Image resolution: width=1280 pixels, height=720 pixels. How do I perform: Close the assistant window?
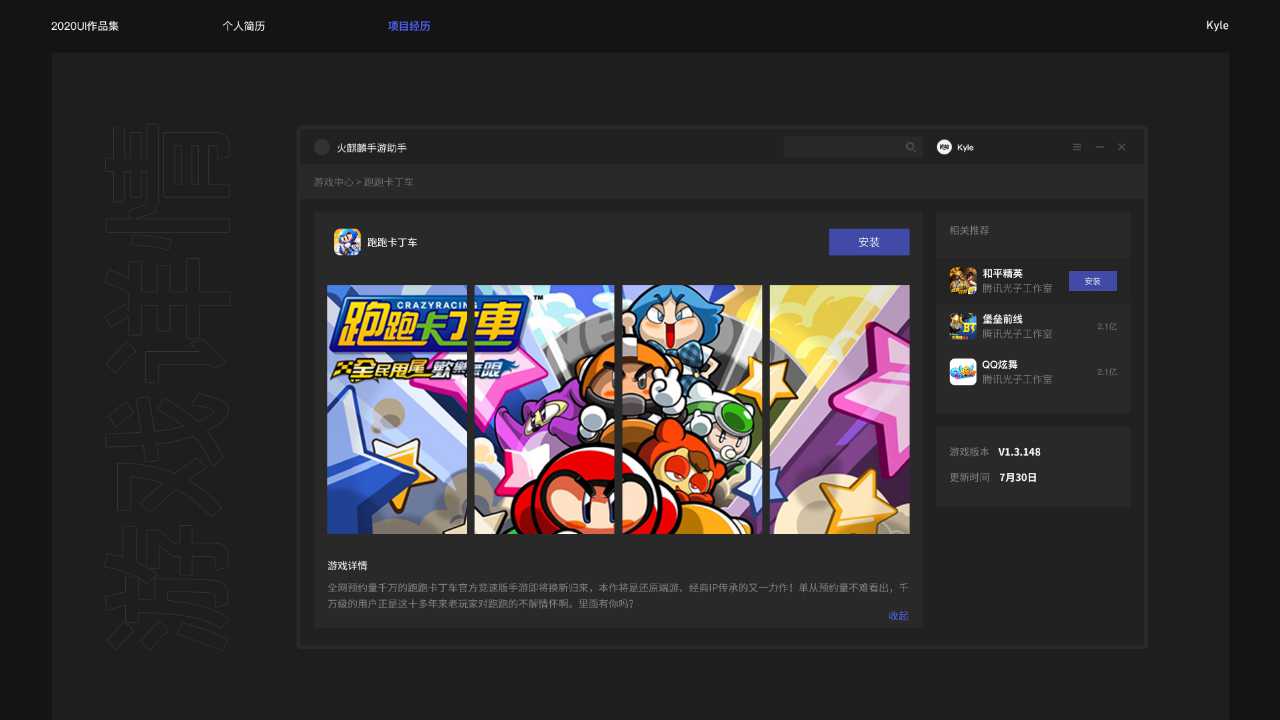coord(1122,147)
